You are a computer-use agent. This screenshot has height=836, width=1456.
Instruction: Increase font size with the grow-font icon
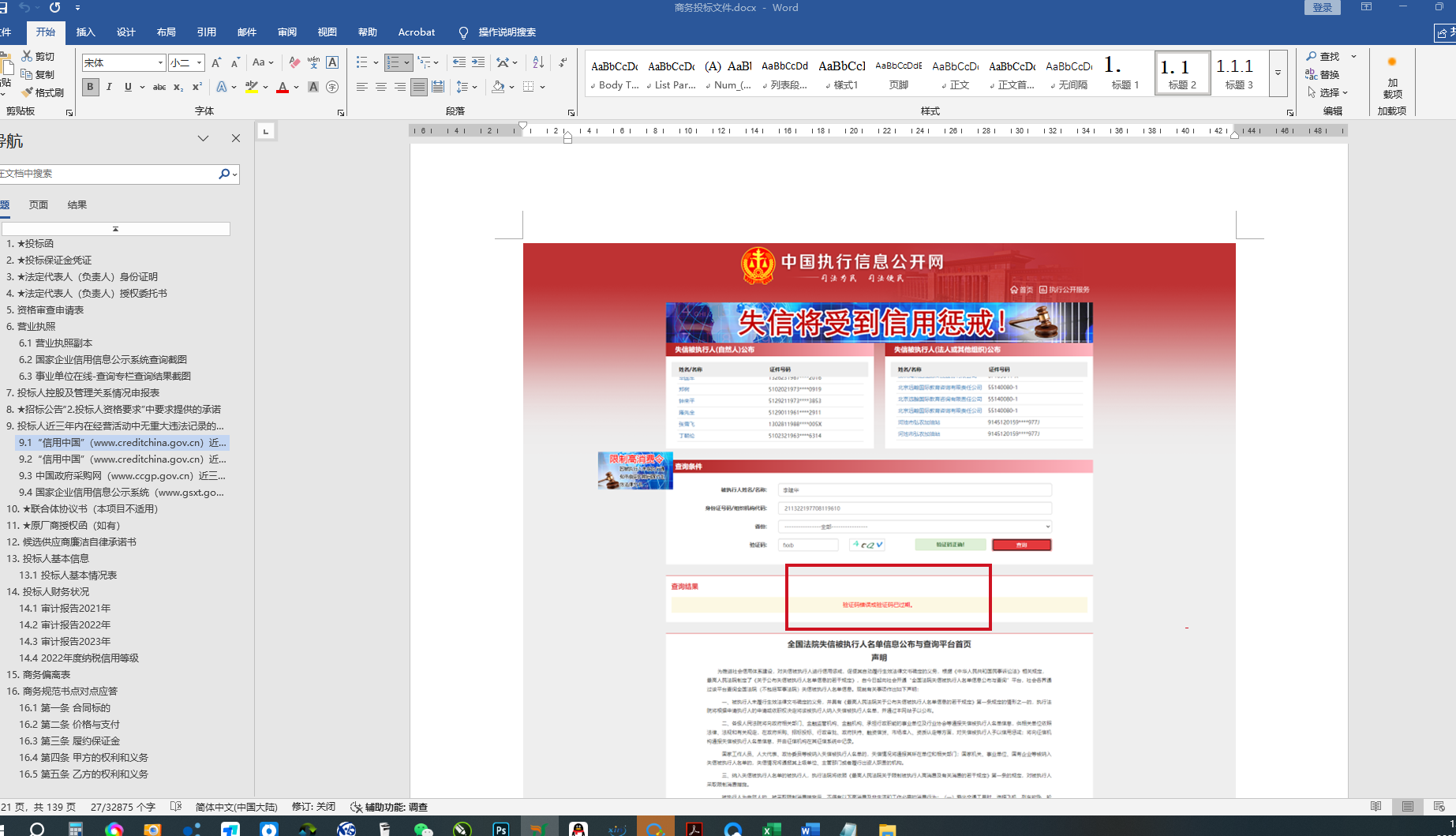pyautogui.click(x=216, y=62)
